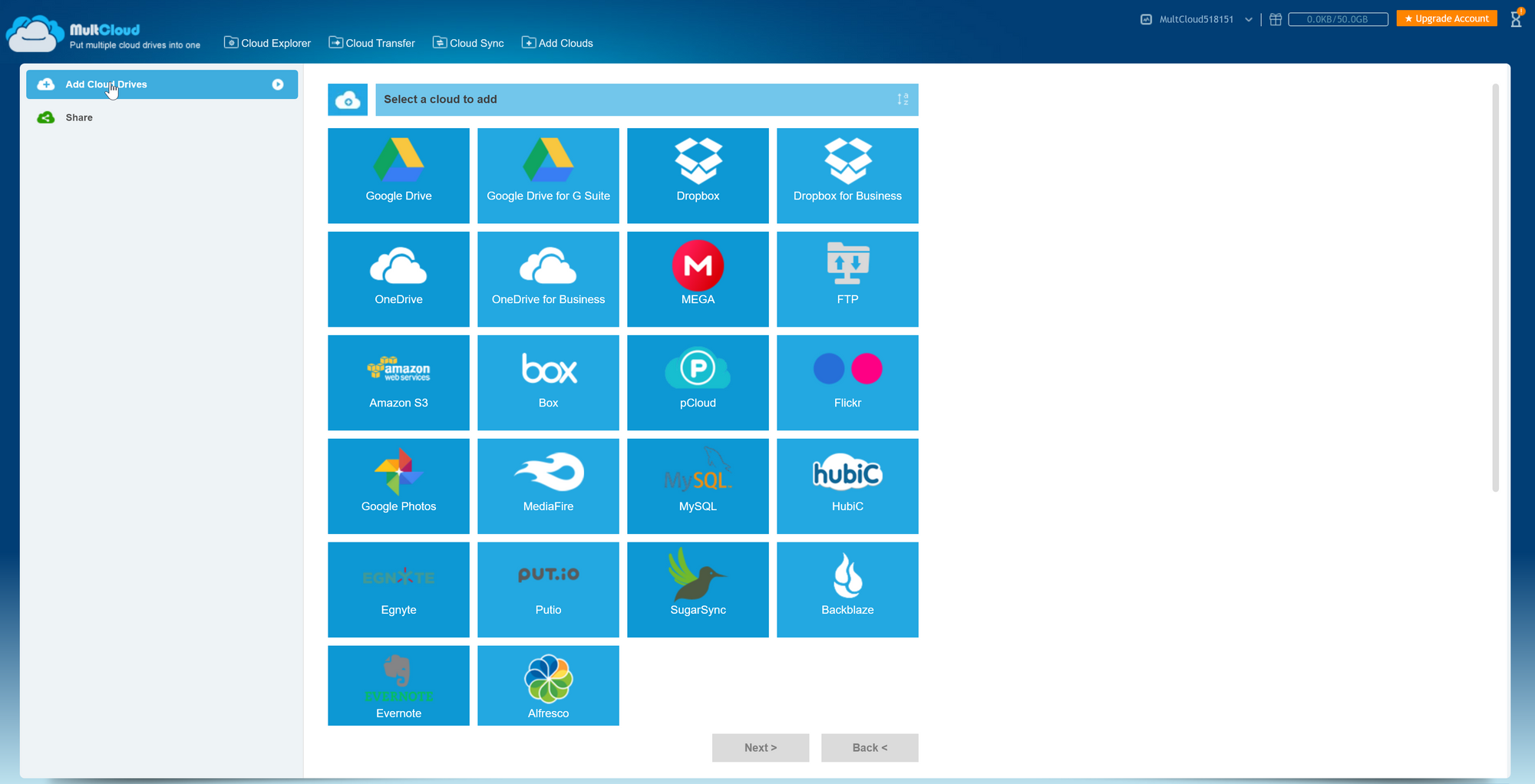
Task: Select the Google Drive cloud tile
Action: click(398, 176)
